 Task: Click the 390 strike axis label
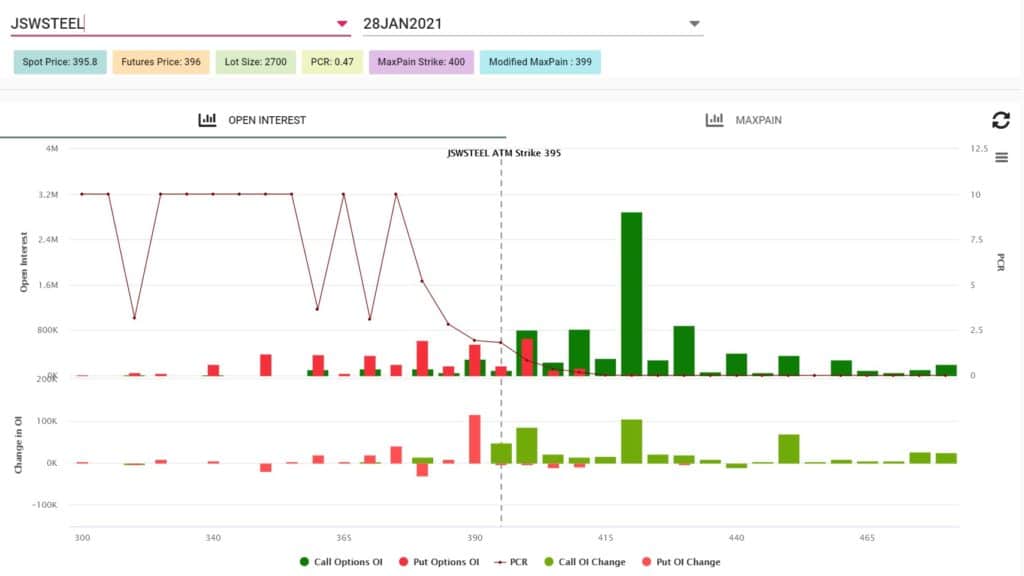(x=475, y=537)
